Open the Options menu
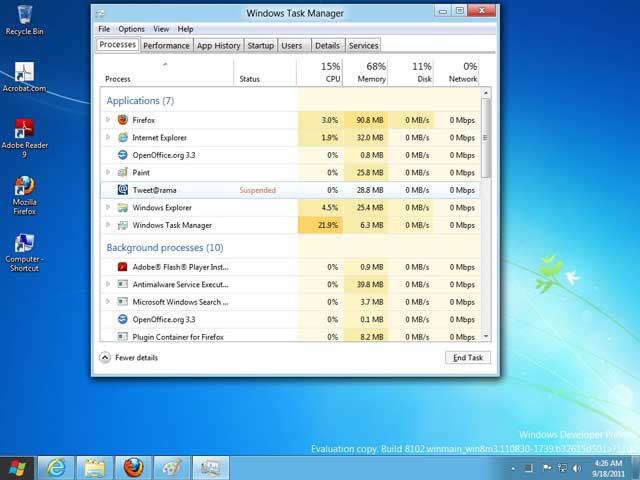Image resolution: width=640 pixels, height=480 pixels. coord(131,29)
